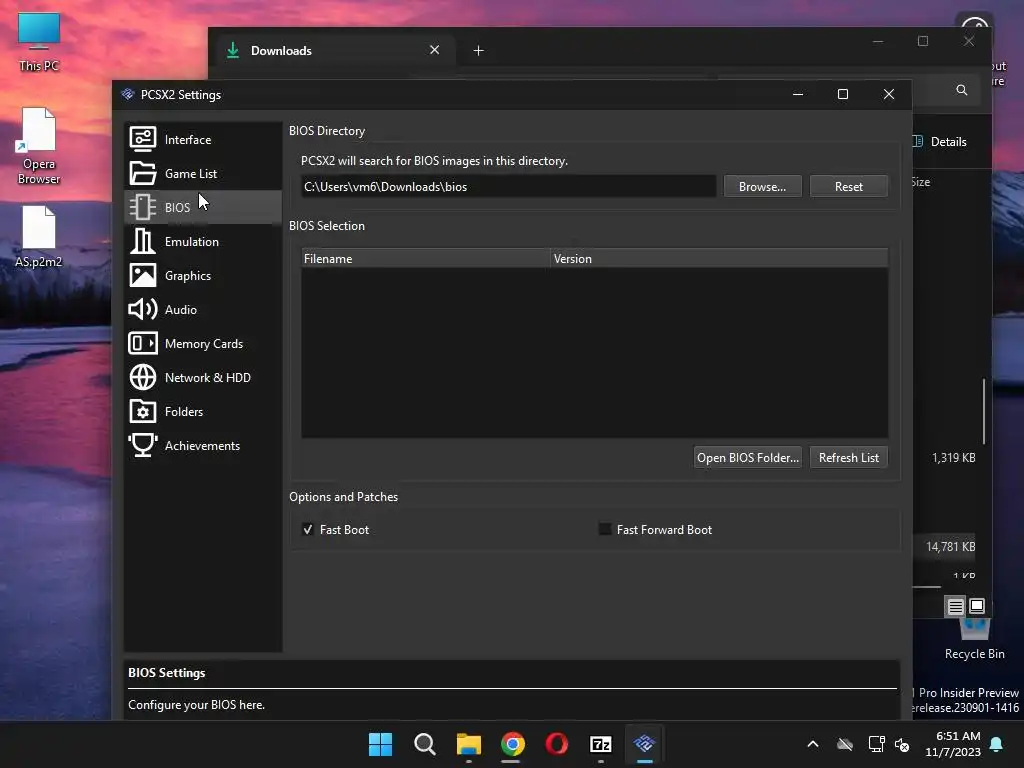
Task: Open File Explorer from taskbar
Action: click(469, 744)
